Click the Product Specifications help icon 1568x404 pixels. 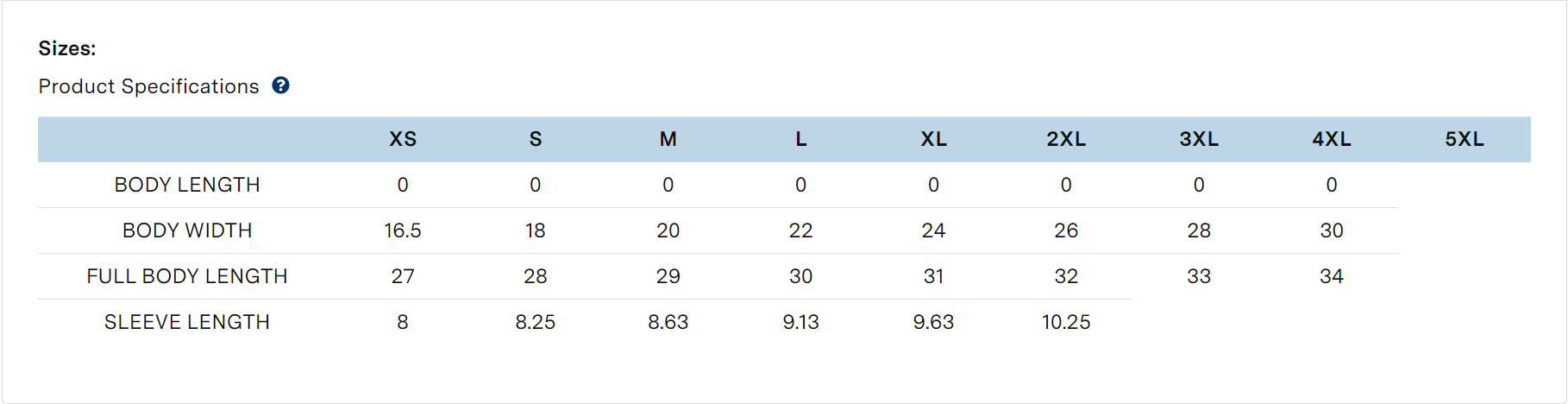click(x=280, y=85)
